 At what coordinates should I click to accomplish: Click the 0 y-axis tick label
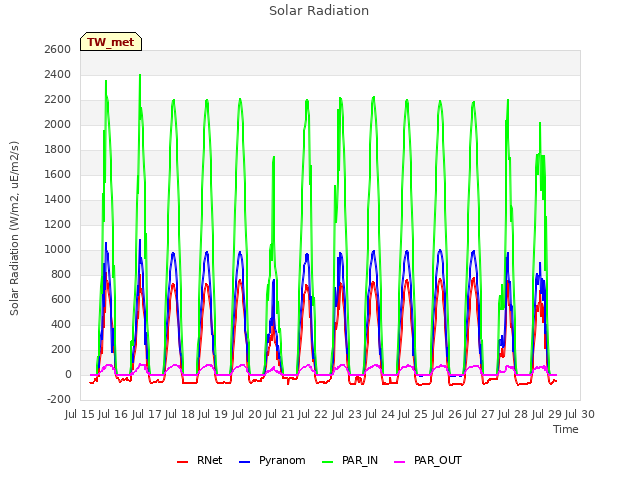tap(68, 375)
